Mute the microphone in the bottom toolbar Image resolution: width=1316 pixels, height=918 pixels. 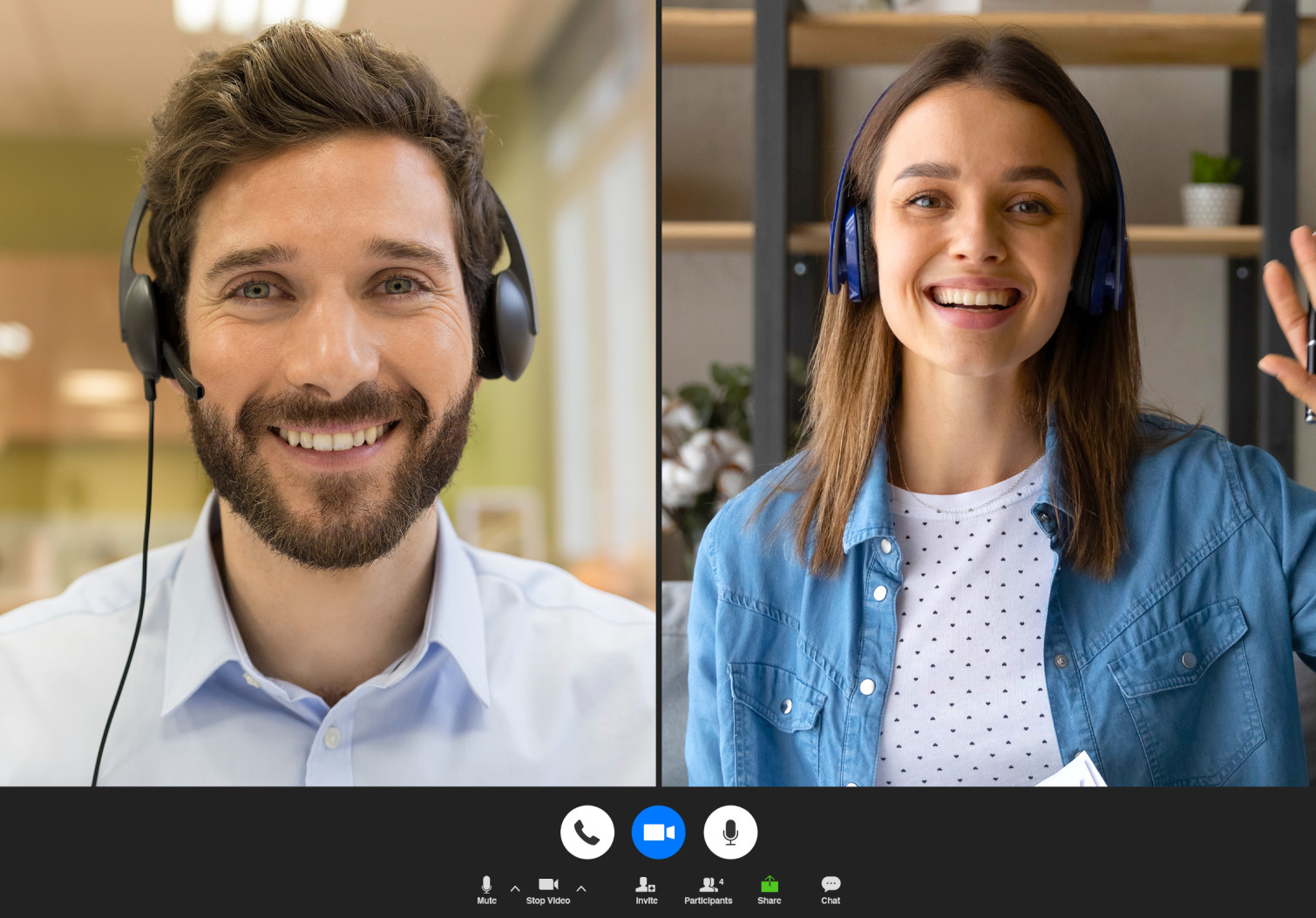point(486,890)
